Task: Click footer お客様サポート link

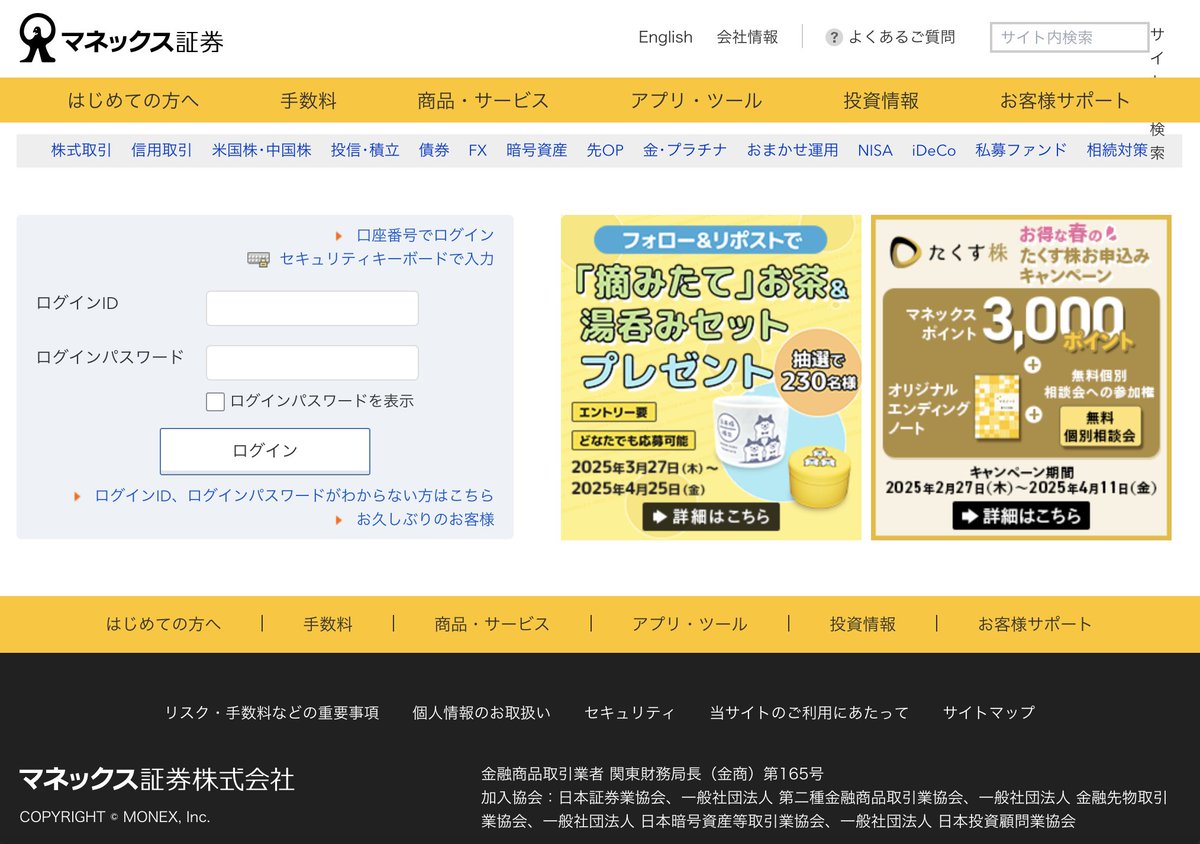Action: 1035,624
